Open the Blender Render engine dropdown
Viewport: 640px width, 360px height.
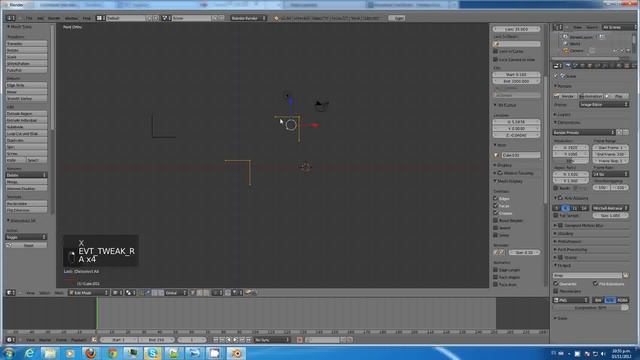click(248, 18)
